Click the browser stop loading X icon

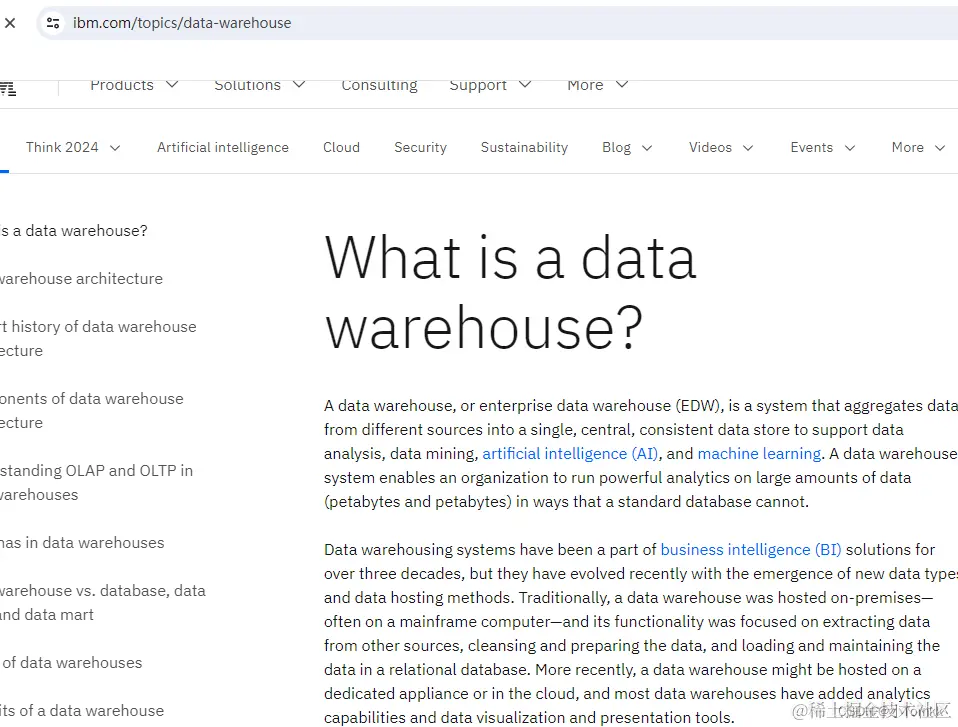click(x=10, y=23)
